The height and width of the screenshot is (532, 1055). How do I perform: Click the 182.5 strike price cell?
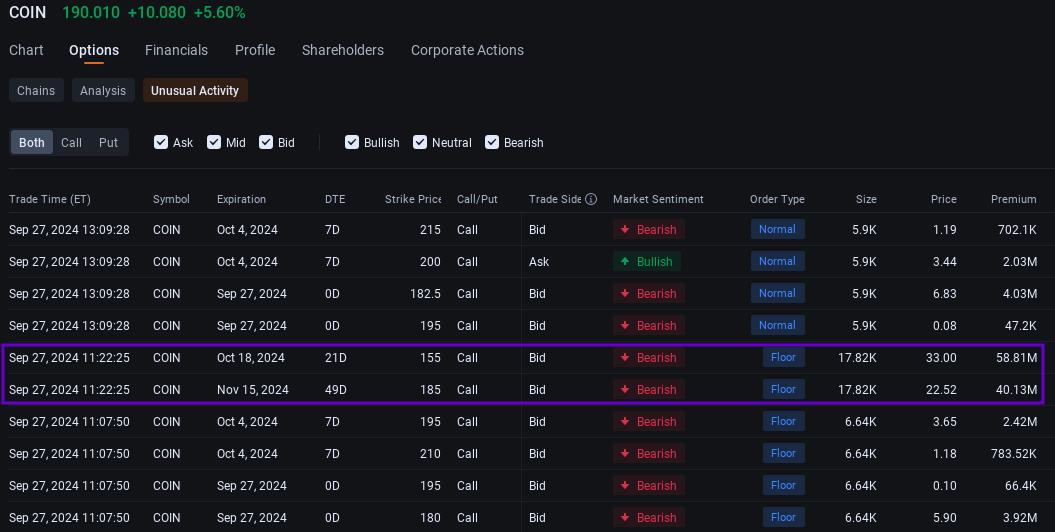tap(425, 293)
